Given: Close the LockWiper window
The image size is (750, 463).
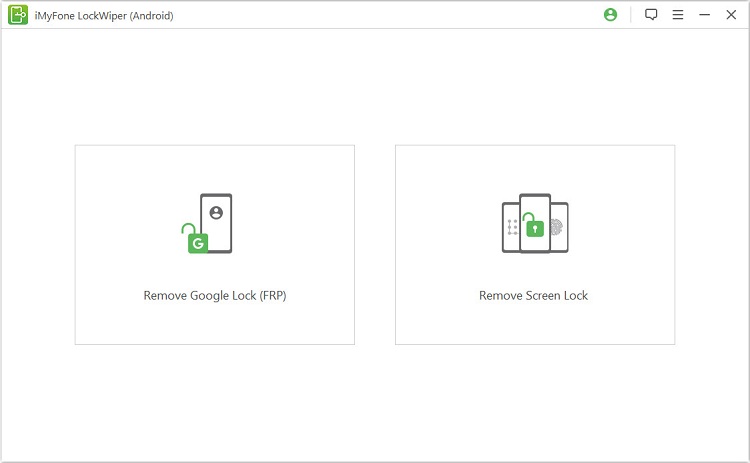Looking at the screenshot, I should pos(730,15).
